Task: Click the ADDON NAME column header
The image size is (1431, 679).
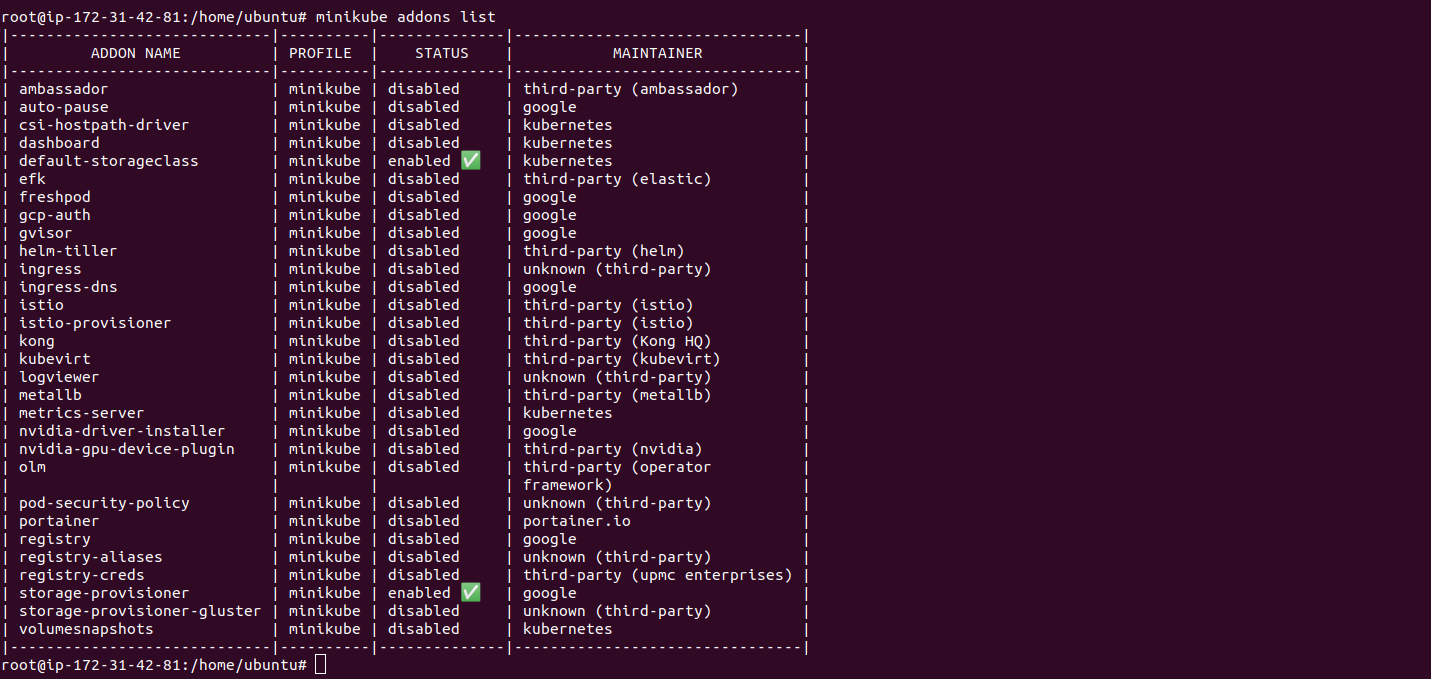Action: click(136, 53)
